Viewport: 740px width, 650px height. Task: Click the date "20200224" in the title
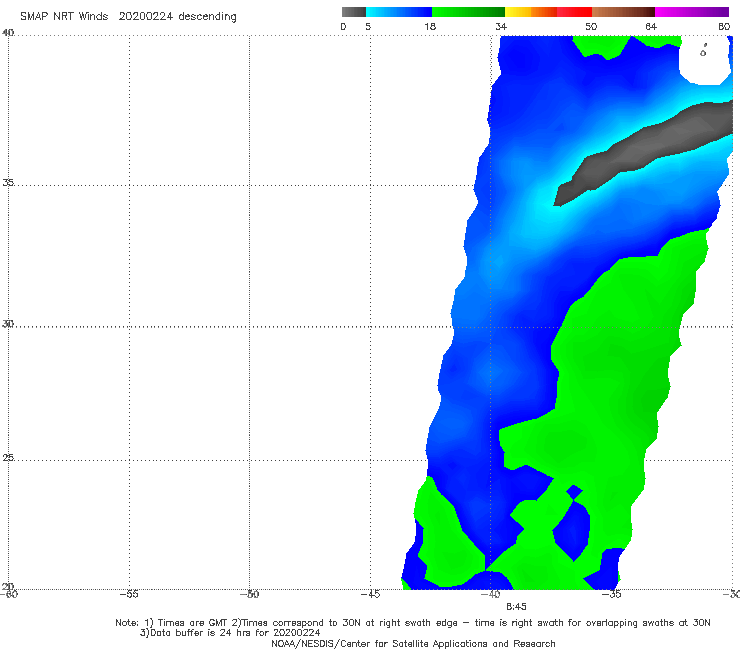(x=146, y=16)
